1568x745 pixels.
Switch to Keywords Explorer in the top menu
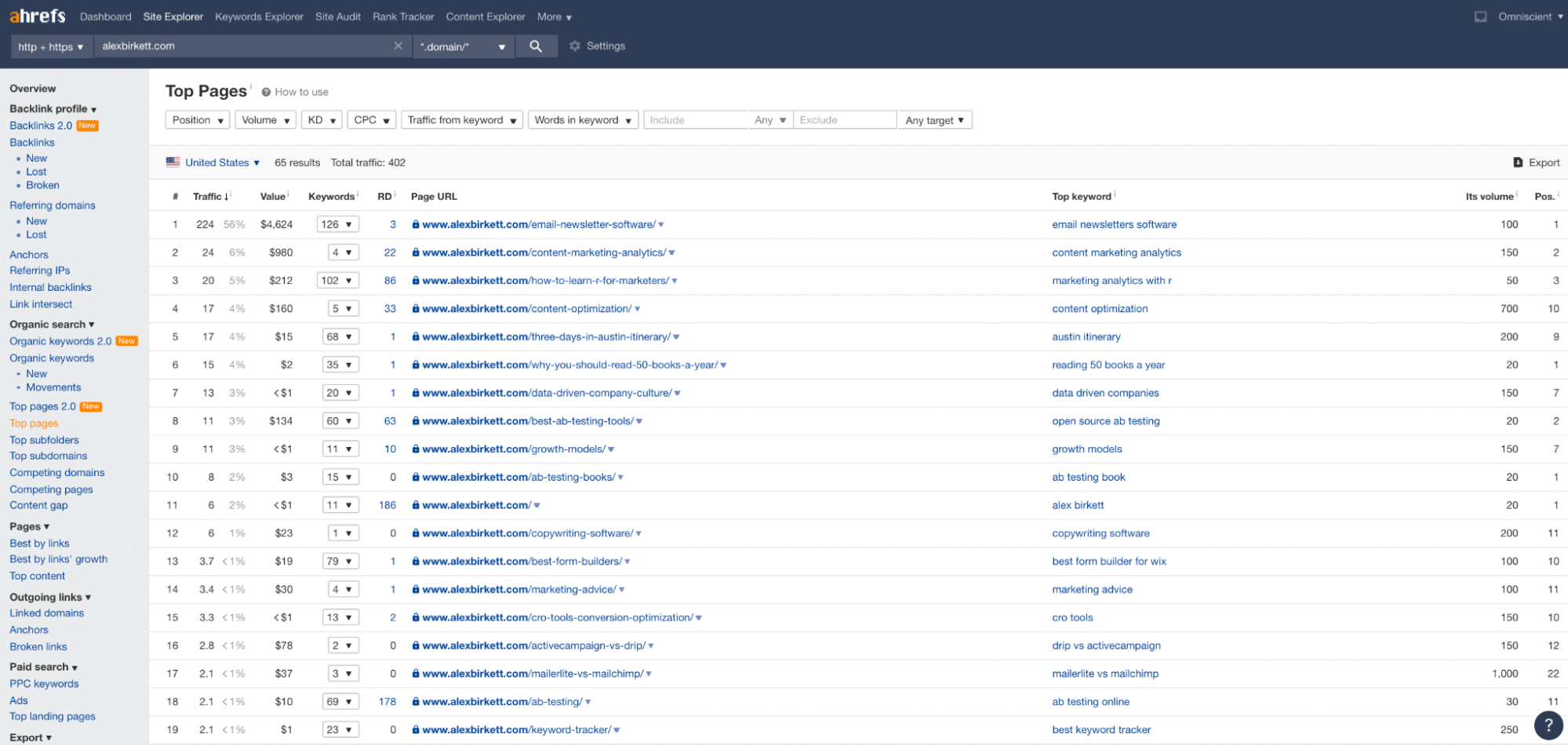pos(259,16)
